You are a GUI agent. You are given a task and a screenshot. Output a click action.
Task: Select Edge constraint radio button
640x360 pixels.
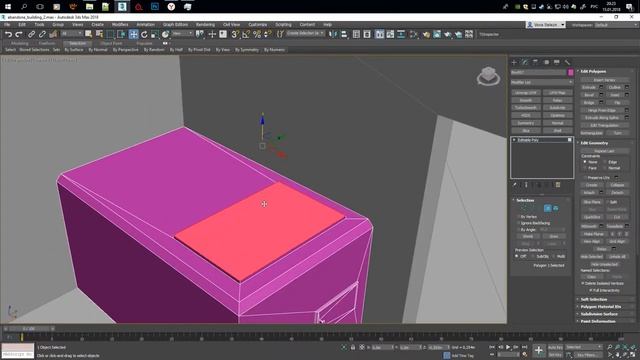(x=604, y=162)
